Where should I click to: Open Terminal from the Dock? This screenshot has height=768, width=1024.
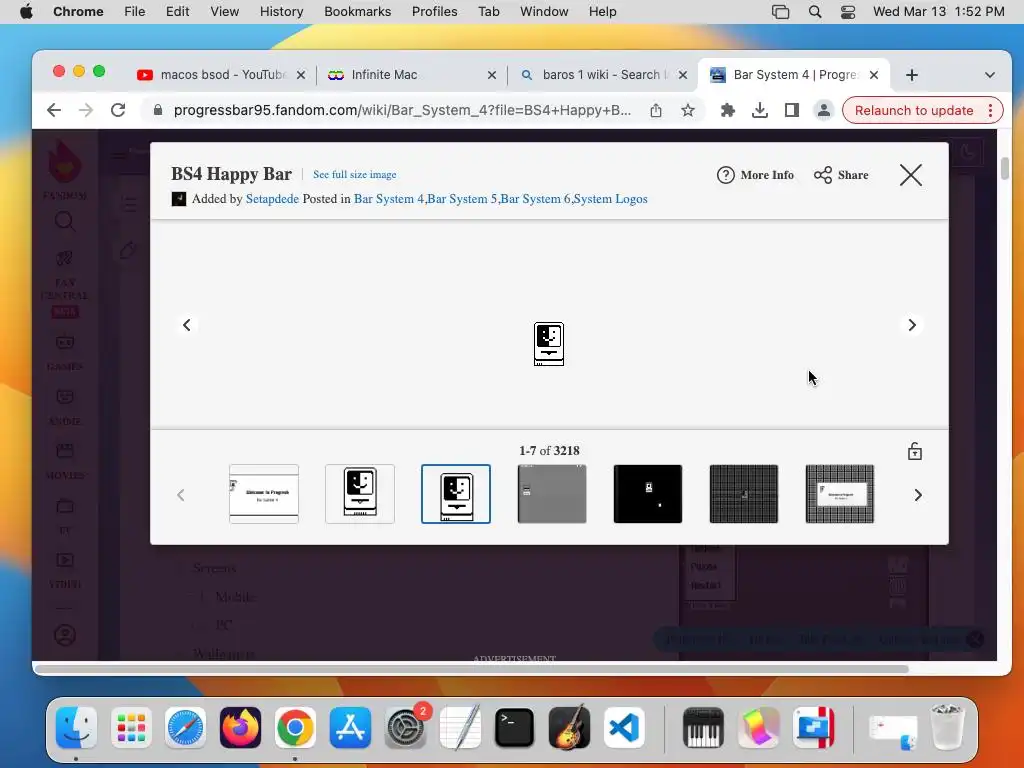point(514,727)
